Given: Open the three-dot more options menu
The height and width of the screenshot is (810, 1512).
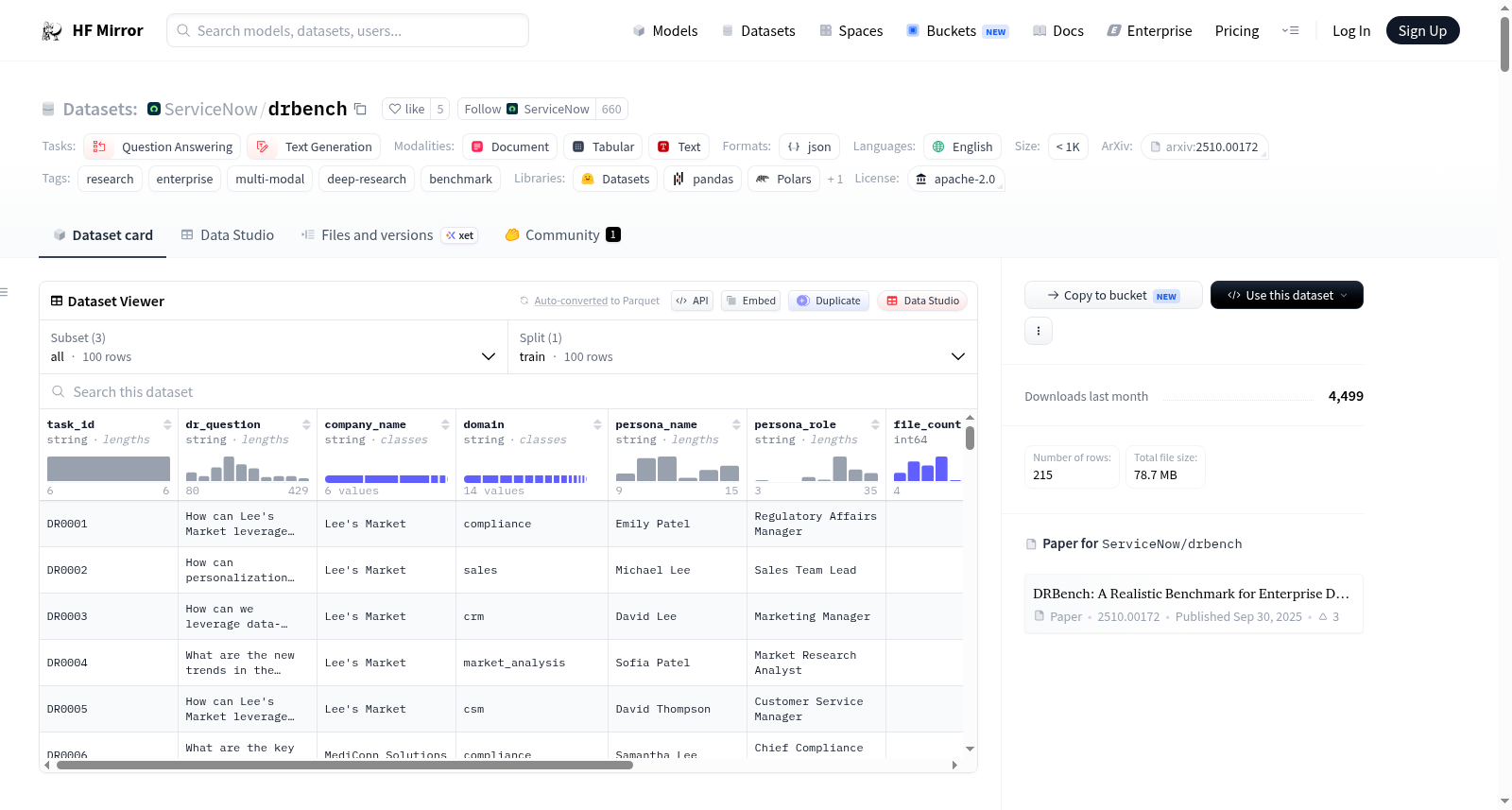Looking at the screenshot, I should pos(1039,331).
